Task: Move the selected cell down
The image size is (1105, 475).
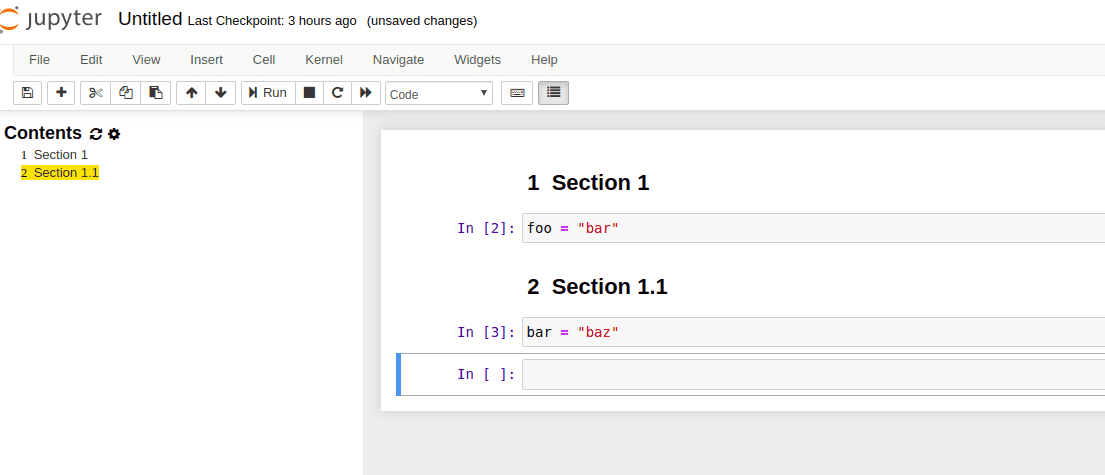Action: (221, 93)
